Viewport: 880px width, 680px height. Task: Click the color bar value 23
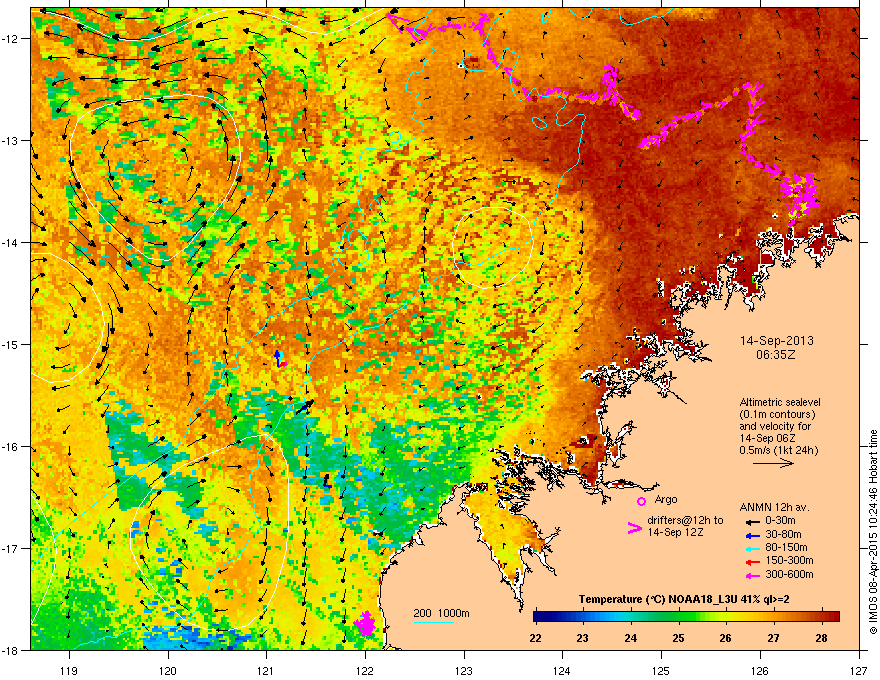point(583,638)
